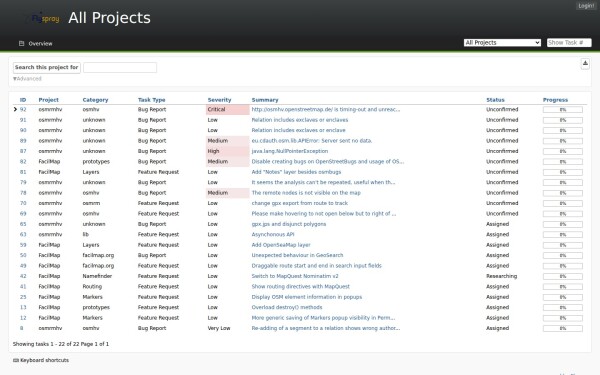Click the keyboard shortcuts icon

point(16,360)
